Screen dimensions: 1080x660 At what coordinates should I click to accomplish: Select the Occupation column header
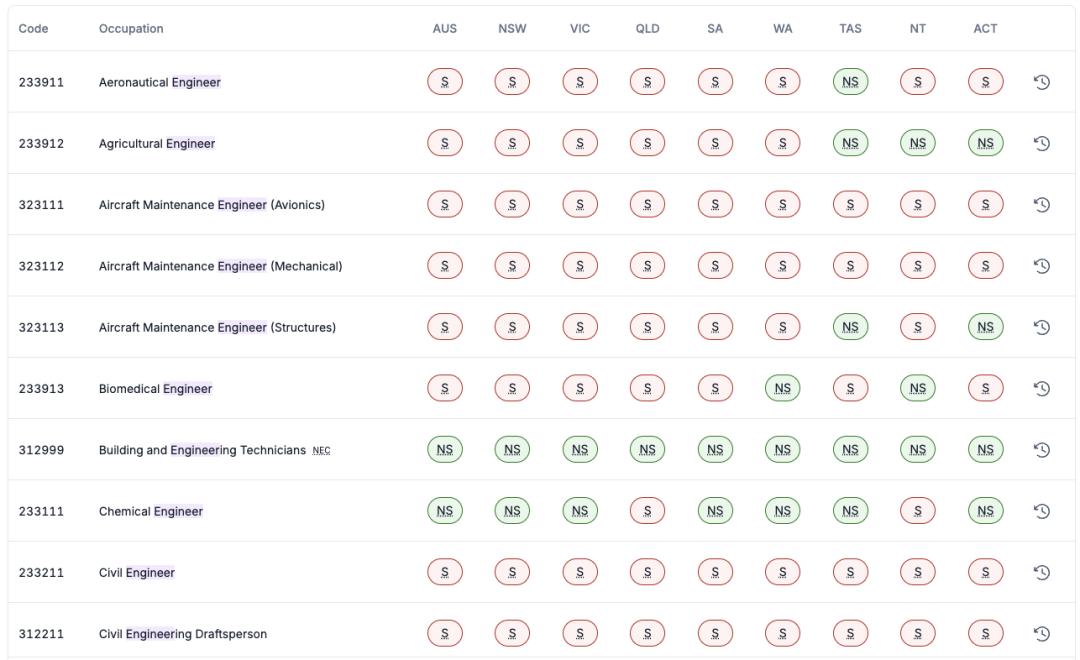pyautogui.click(x=131, y=29)
